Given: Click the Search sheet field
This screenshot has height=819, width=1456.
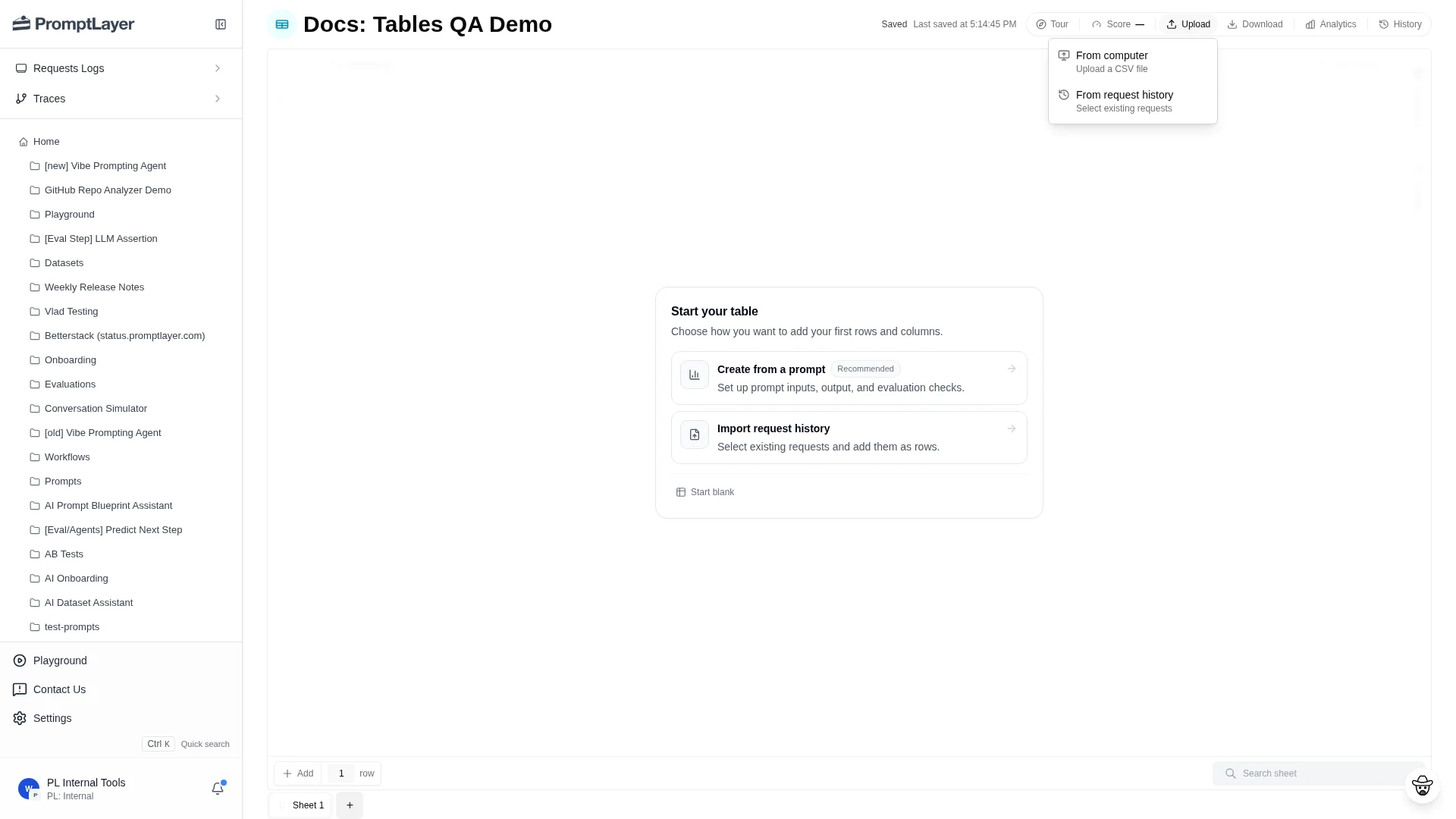Looking at the screenshot, I should [1318, 773].
